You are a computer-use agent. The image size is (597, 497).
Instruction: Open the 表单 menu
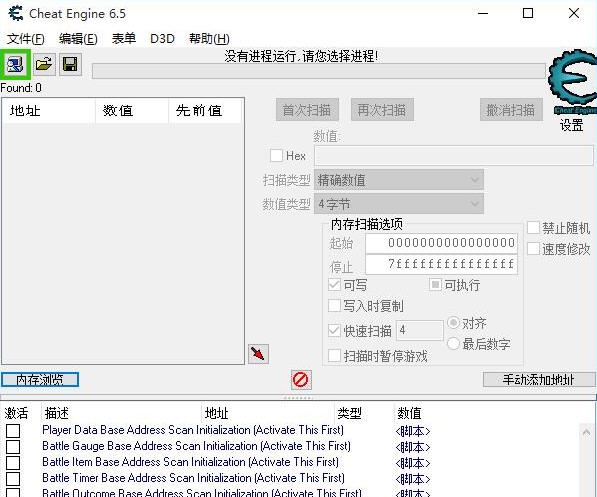tap(124, 38)
